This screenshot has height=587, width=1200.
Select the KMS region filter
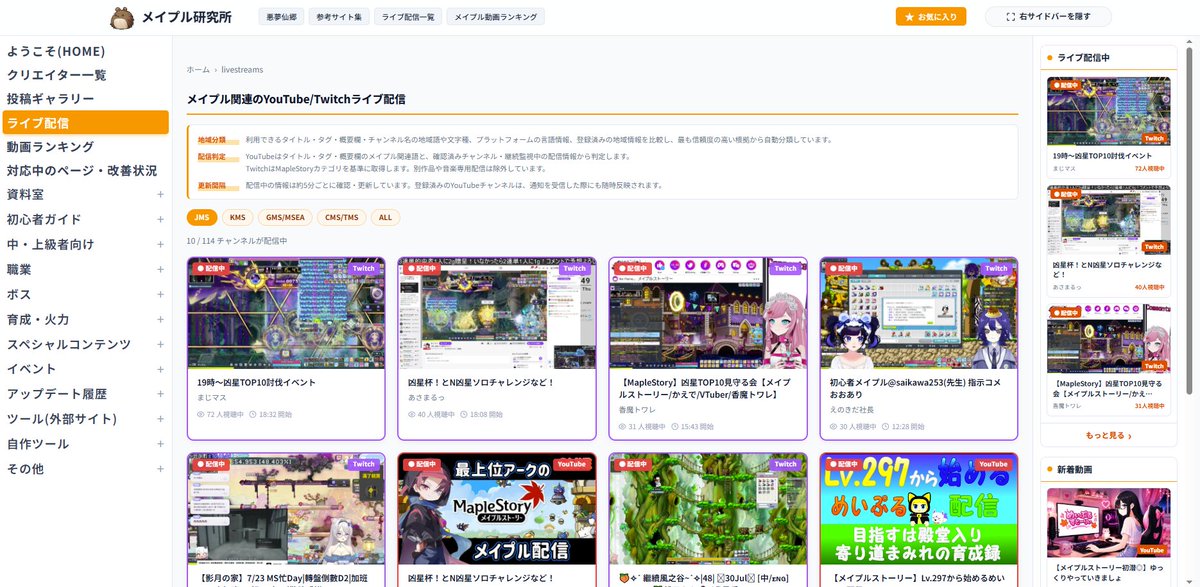tap(237, 217)
